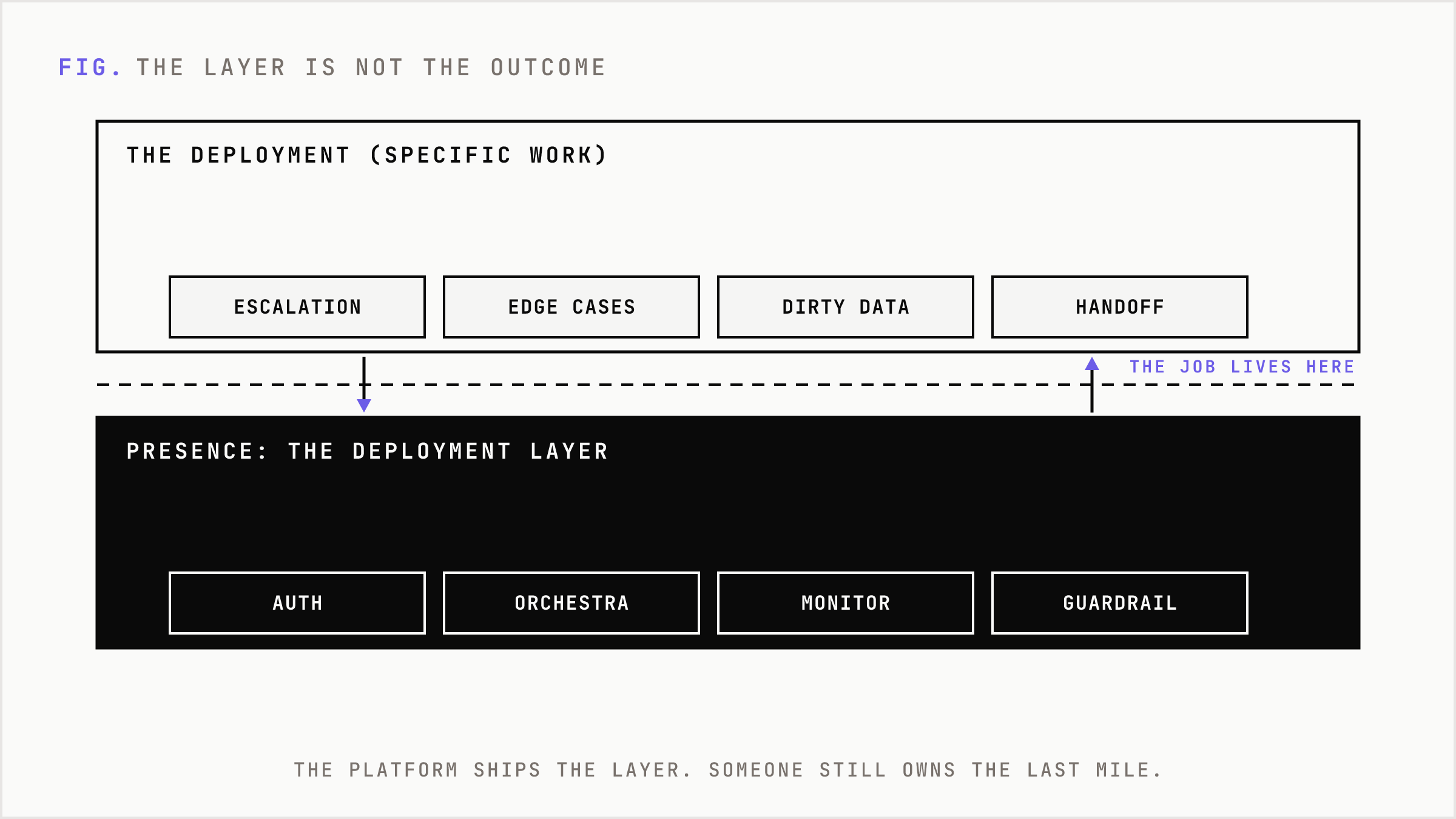Click heading 'PRESENCE: THE DEPLOYMENT LAYER'
The height and width of the screenshot is (819, 1456).
point(367,451)
